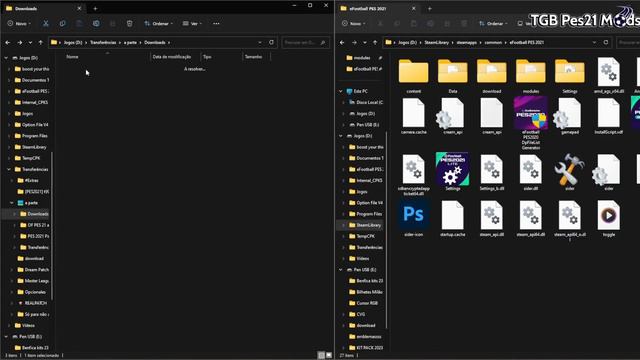Select the content folder icon
The height and width of the screenshot is (360, 640).
pyautogui.click(x=413, y=76)
